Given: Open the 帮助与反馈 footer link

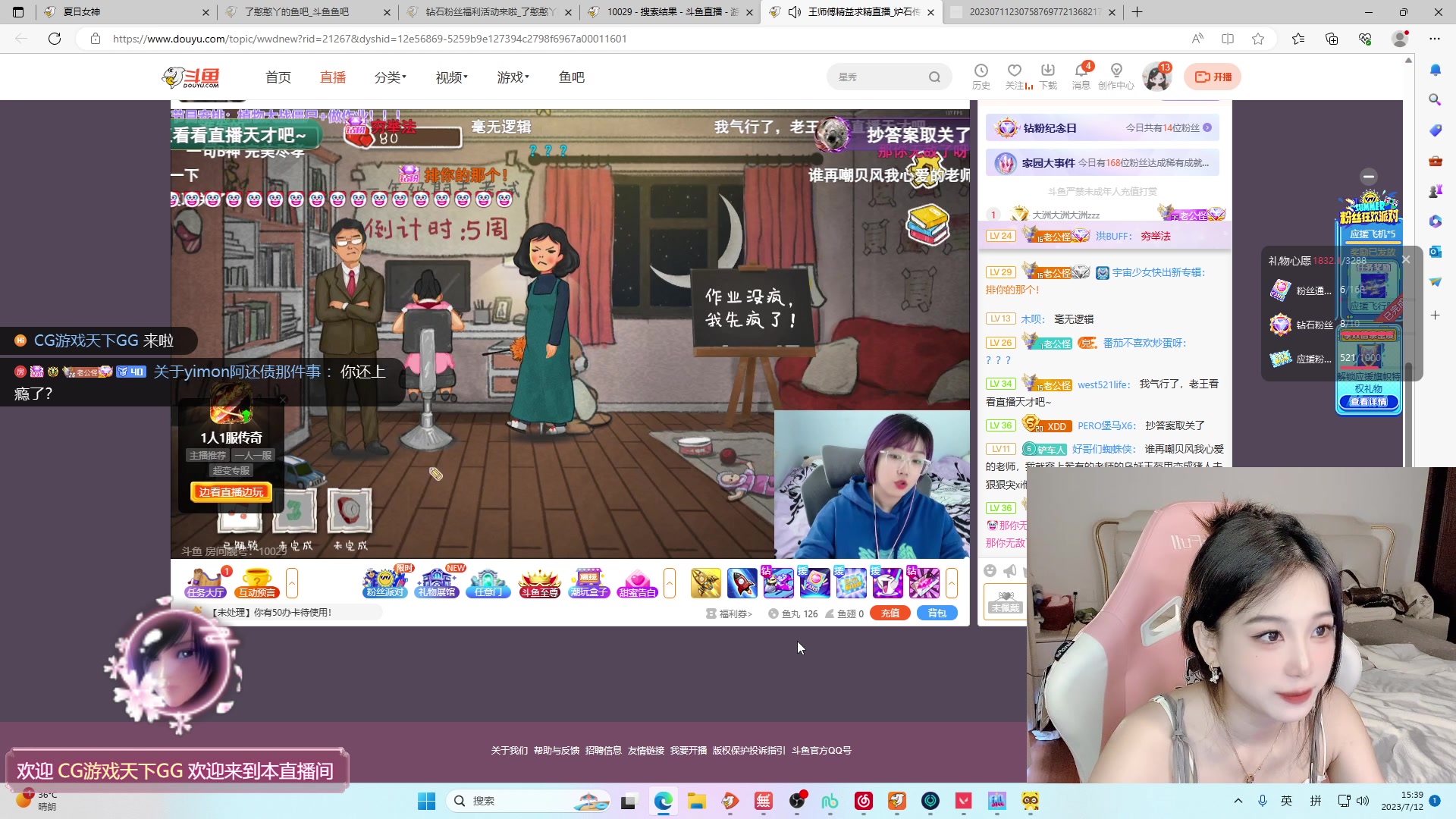Looking at the screenshot, I should [x=556, y=751].
